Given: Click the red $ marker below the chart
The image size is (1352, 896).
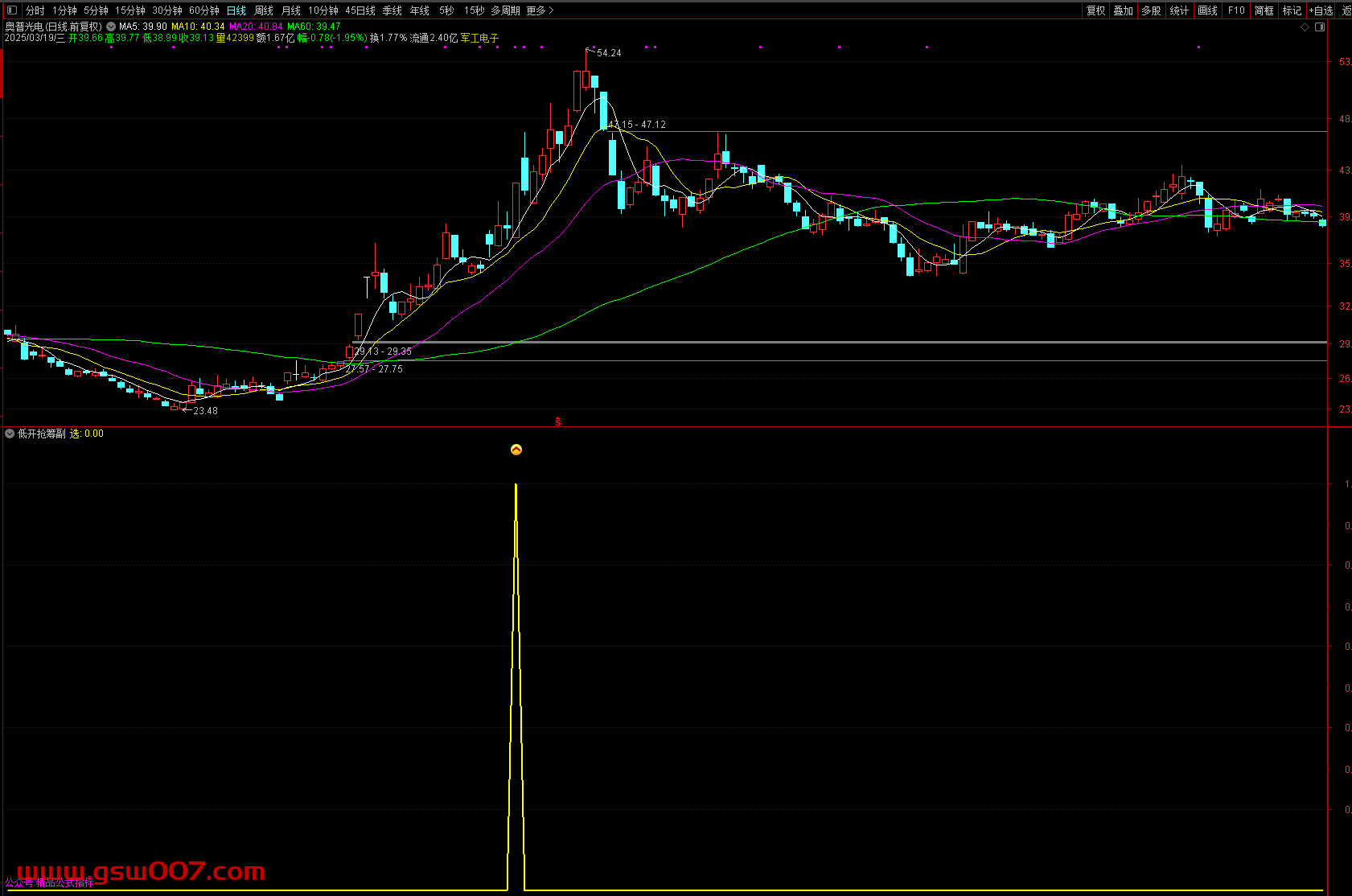Looking at the screenshot, I should coord(558,421).
